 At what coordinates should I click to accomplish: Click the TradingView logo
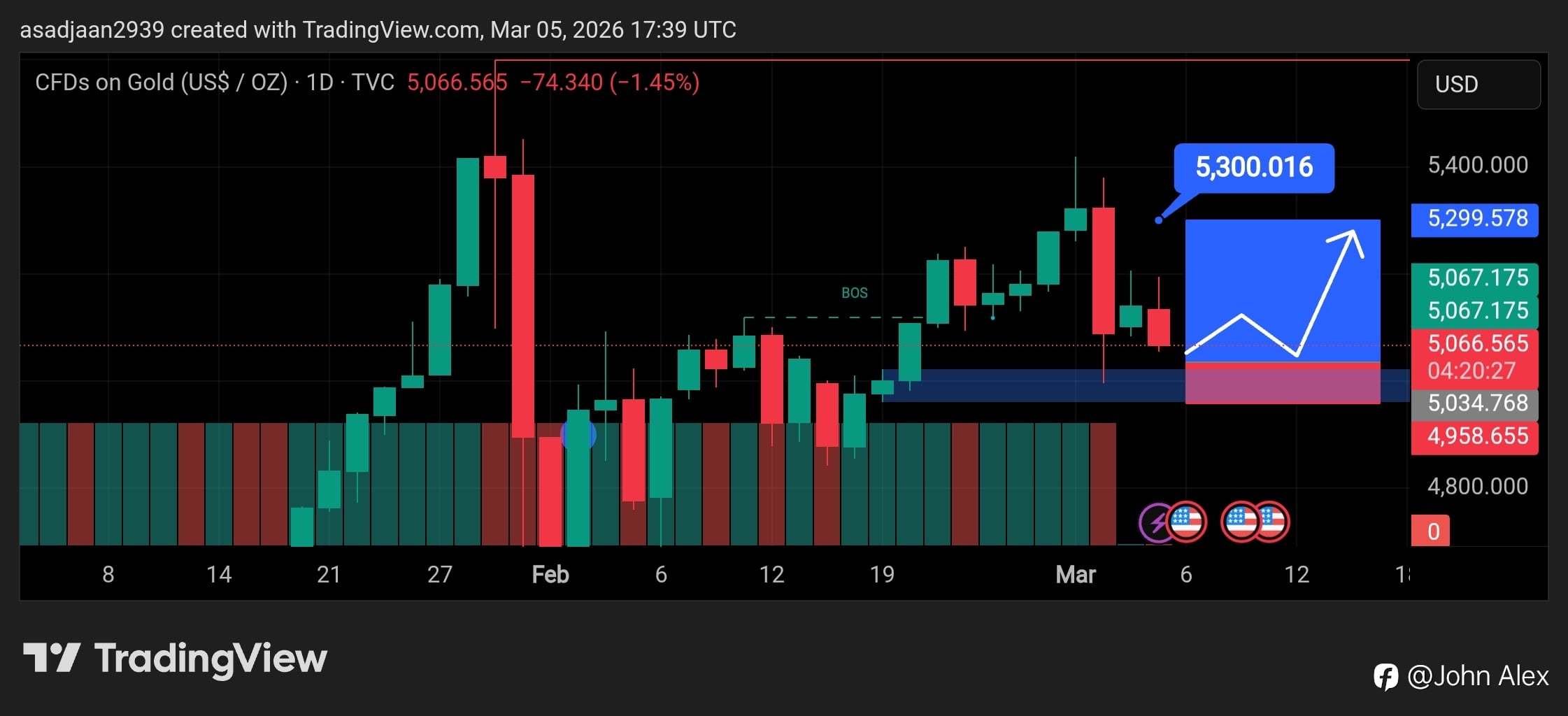coord(175,659)
